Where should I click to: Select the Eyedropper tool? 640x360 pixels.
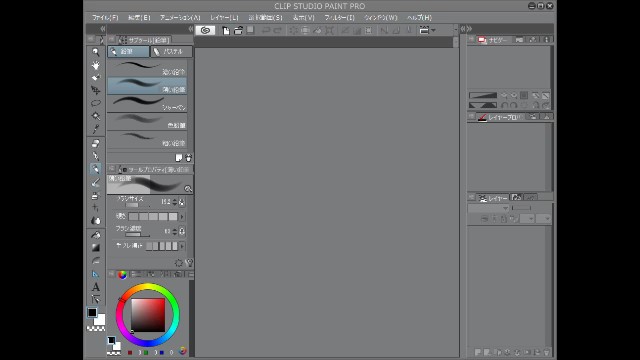[x=96, y=129]
